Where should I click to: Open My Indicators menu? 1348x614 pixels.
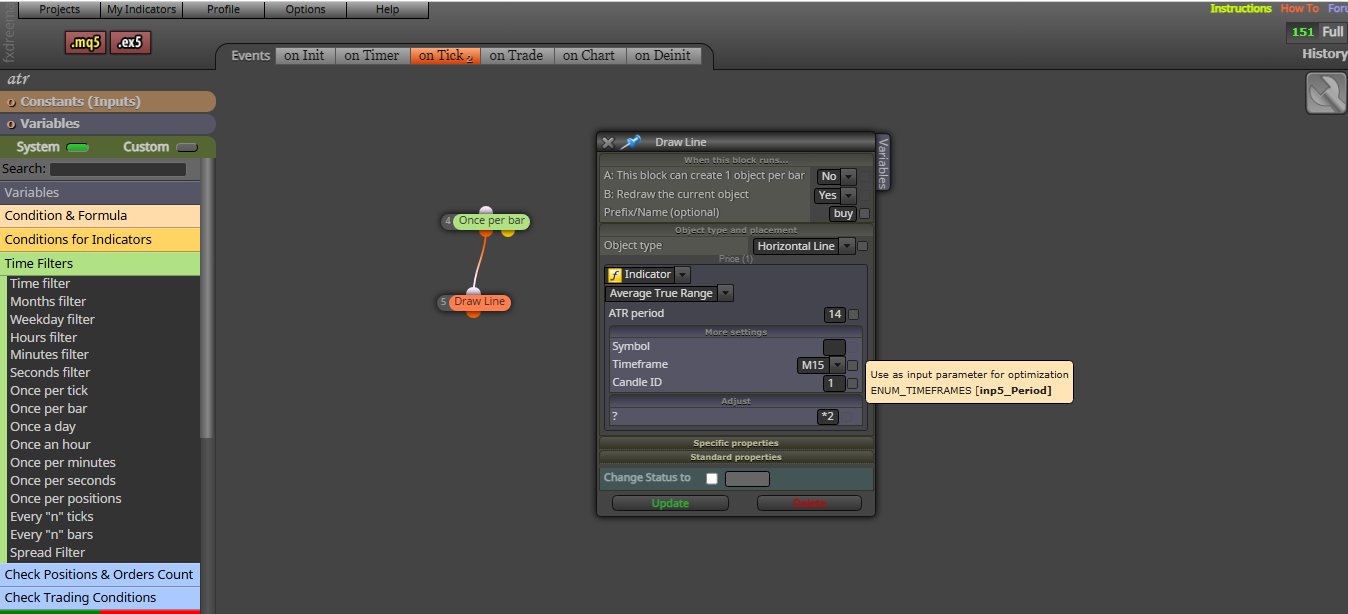[142, 10]
